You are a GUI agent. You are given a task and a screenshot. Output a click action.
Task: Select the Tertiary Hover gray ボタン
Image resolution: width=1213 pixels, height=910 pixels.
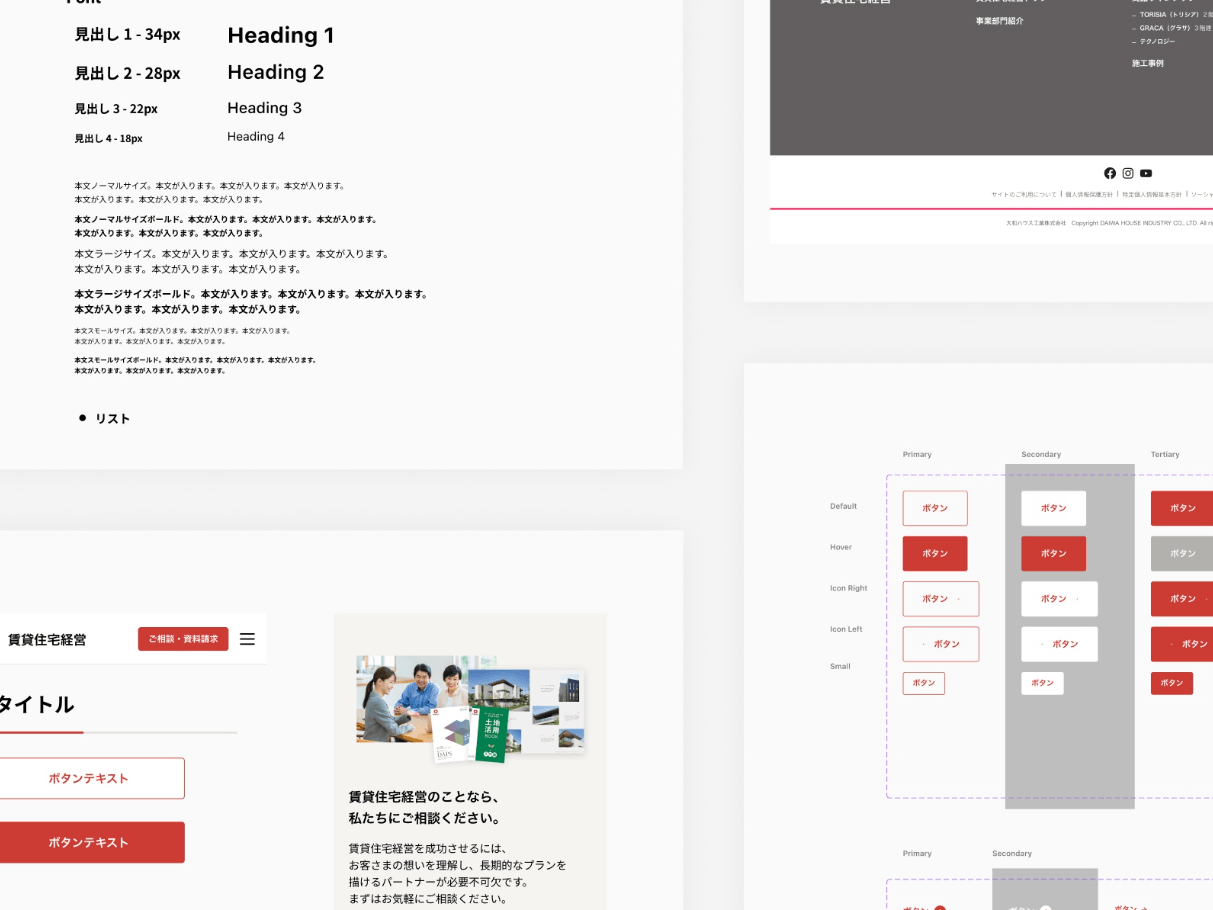pos(1182,553)
